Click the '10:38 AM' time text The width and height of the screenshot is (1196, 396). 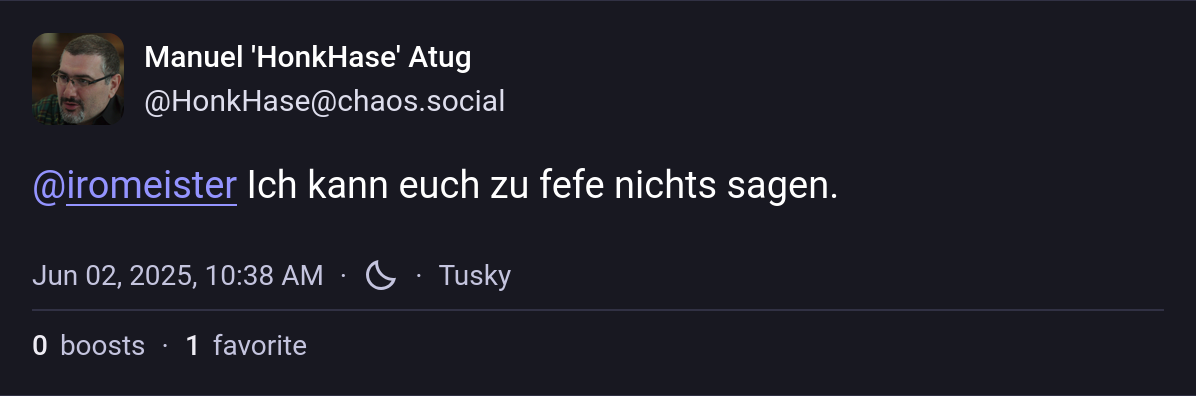(x=264, y=275)
